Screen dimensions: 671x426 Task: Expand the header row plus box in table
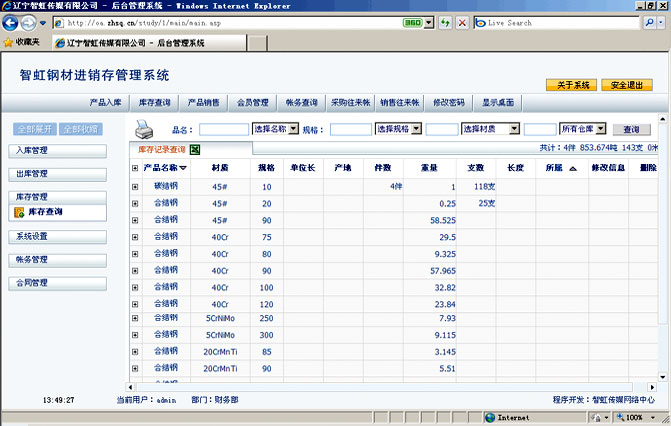point(135,168)
